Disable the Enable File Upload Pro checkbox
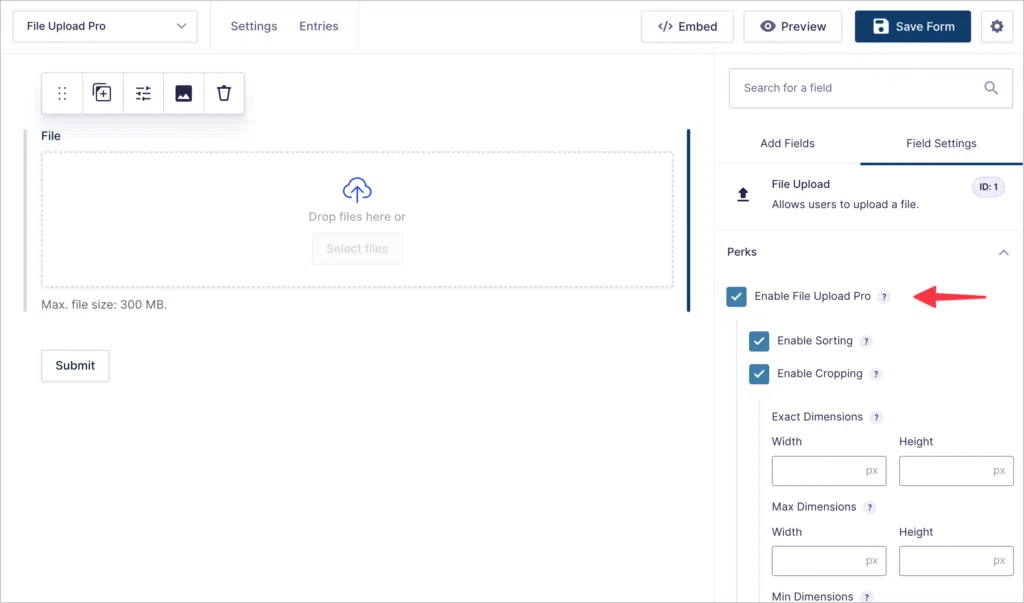Image resolution: width=1024 pixels, height=603 pixels. (737, 296)
